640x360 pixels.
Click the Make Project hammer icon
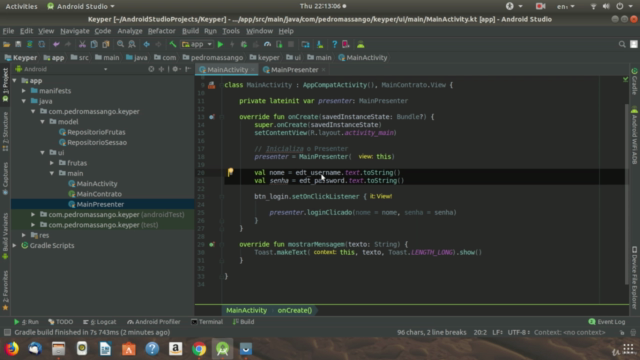click(173, 44)
